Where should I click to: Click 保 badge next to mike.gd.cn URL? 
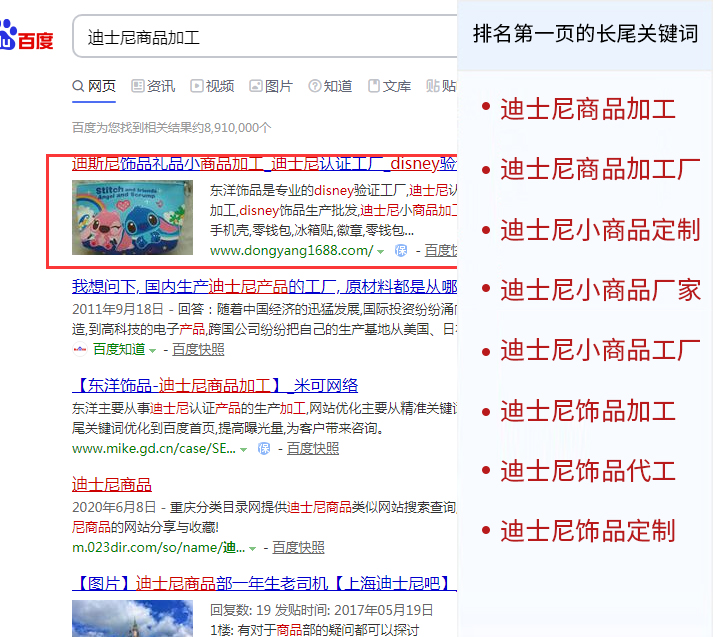(264, 449)
